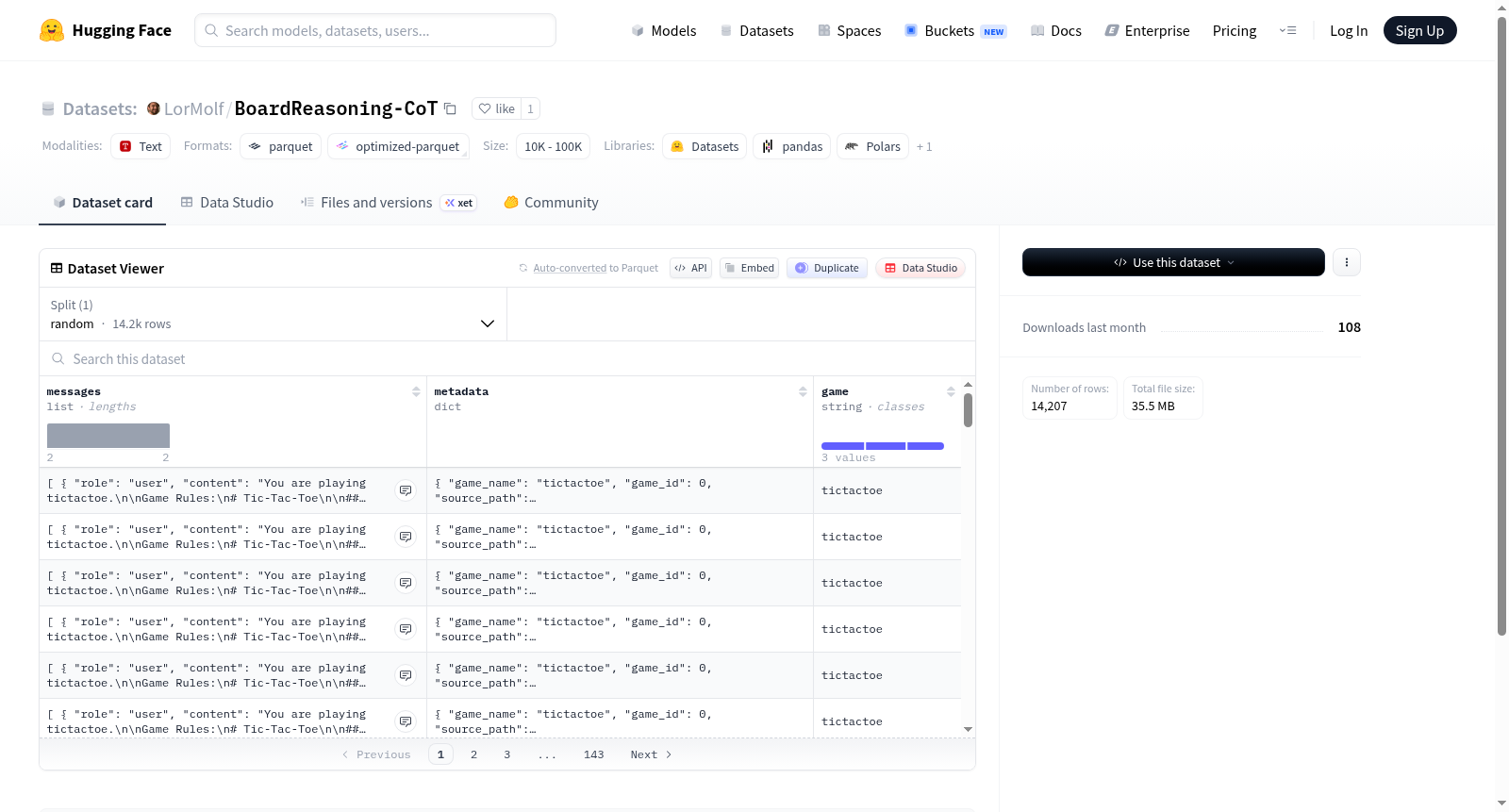Viewport: 1509px width, 812px height.
Task: Open the Buckets page
Action: pyautogui.click(x=955, y=30)
